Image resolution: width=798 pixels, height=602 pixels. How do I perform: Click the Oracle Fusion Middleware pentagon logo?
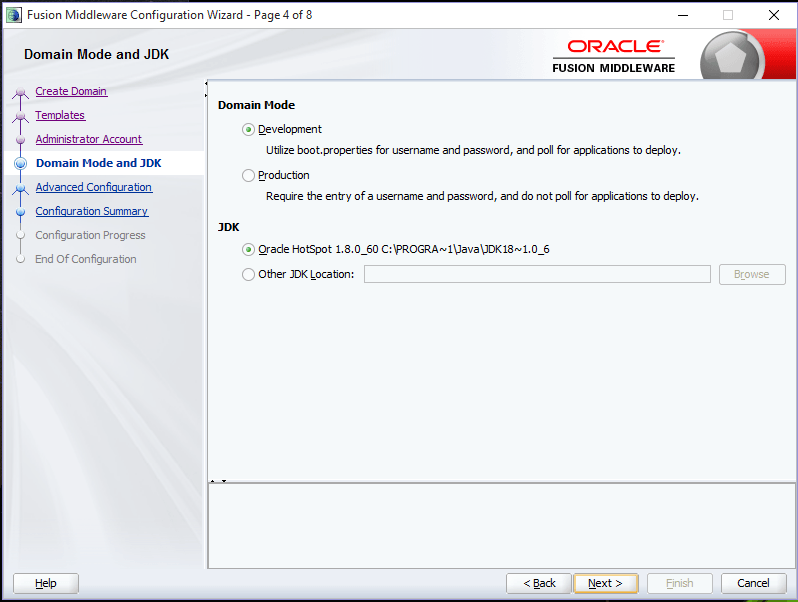730,58
